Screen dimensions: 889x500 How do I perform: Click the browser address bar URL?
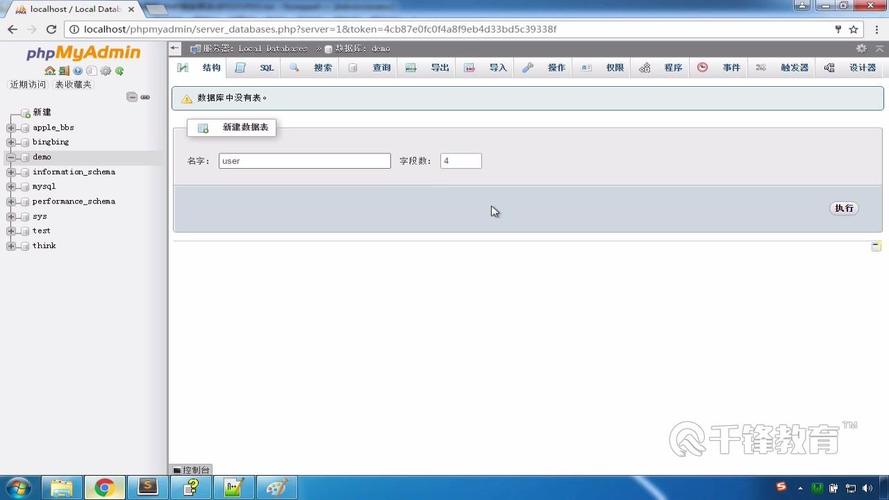(x=320, y=29)
